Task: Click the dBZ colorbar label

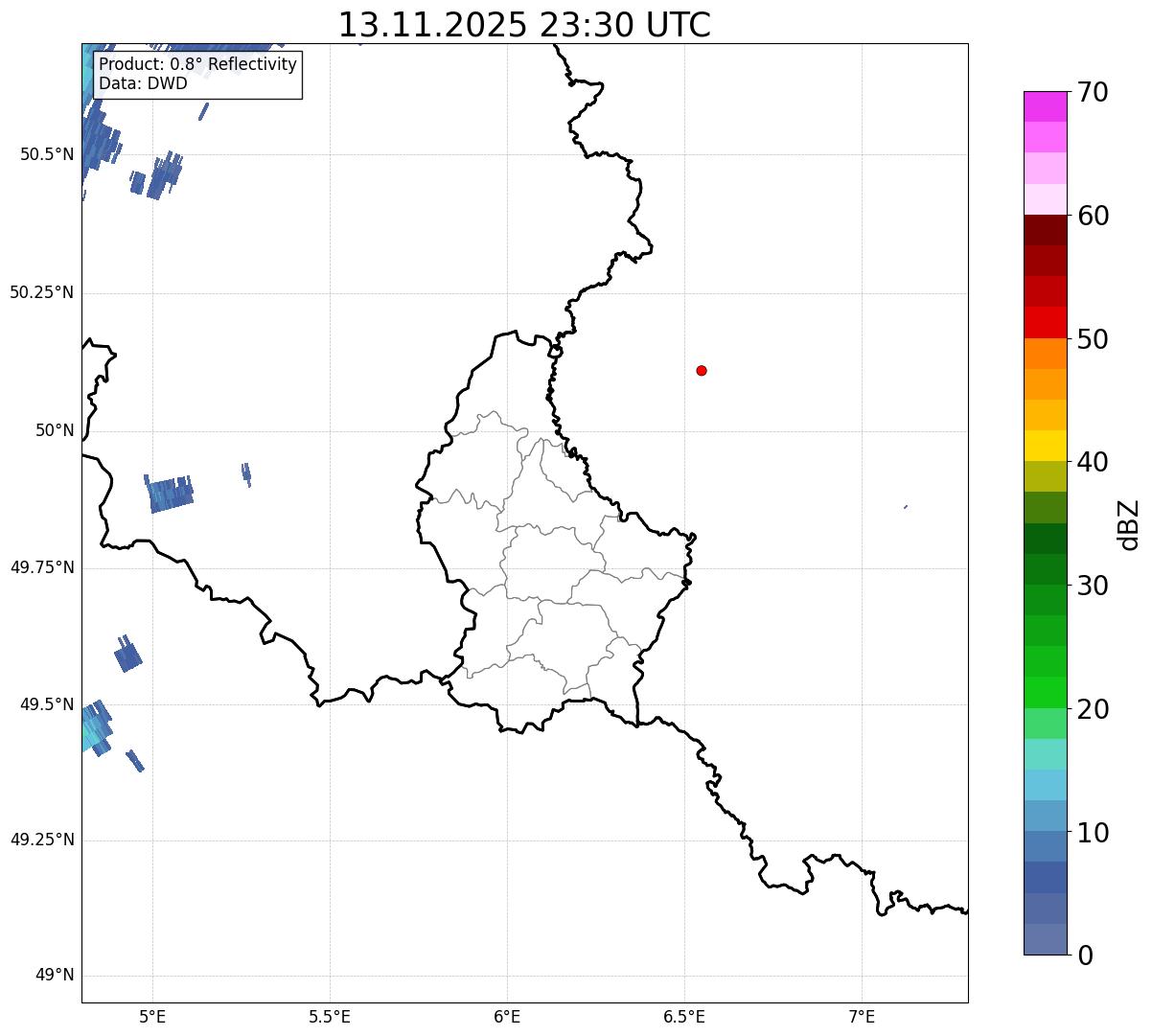Action: [1129, 524]
